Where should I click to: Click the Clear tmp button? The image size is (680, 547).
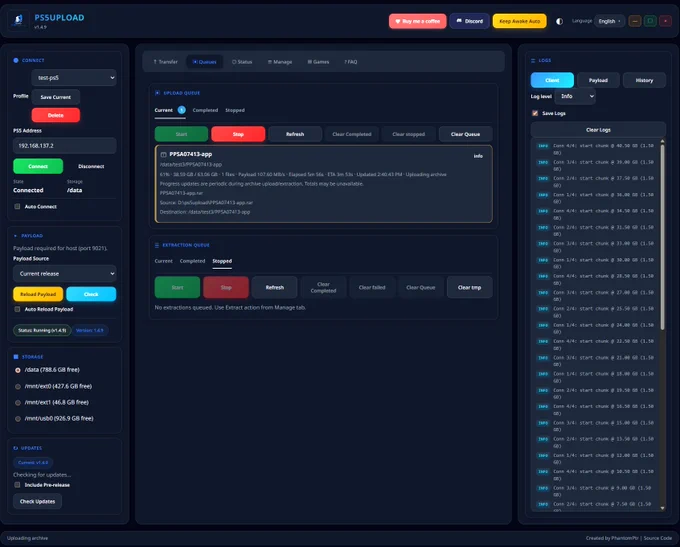point(470,287)
